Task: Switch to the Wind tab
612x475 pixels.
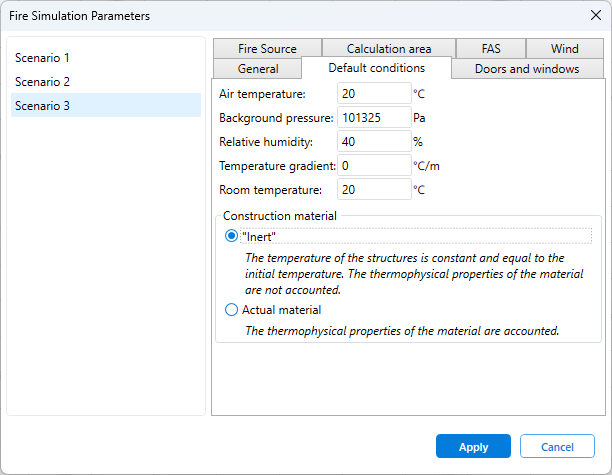Action: click(564, 49)
